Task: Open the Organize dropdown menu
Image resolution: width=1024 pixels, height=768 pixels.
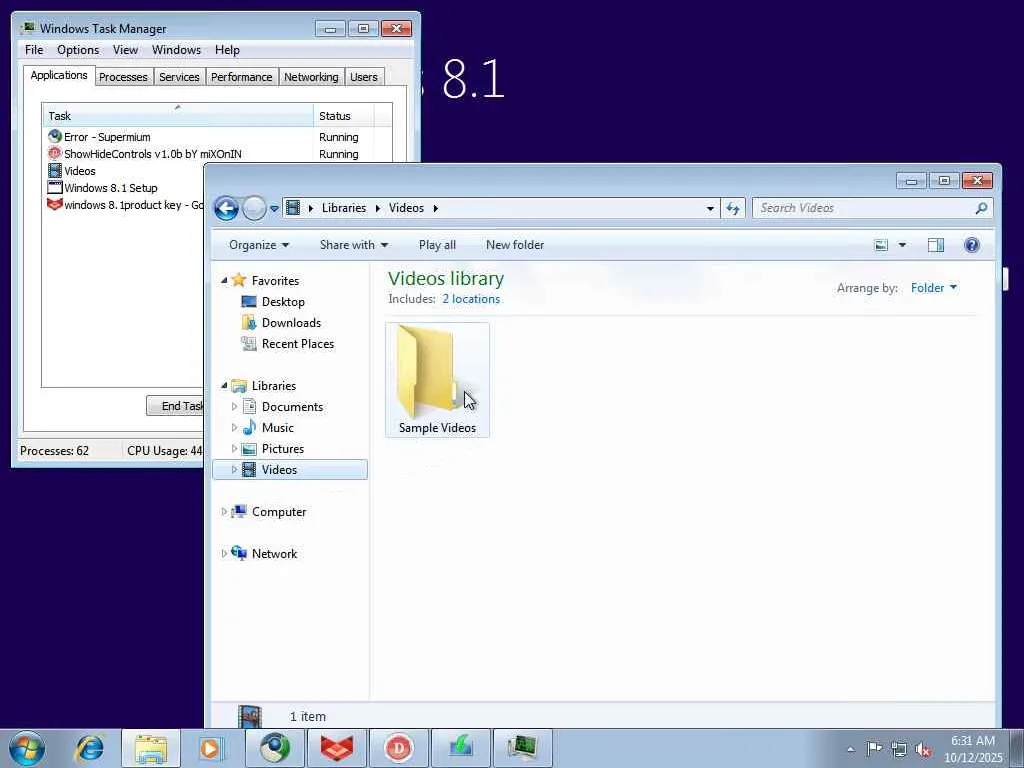Action: [259, 245]
